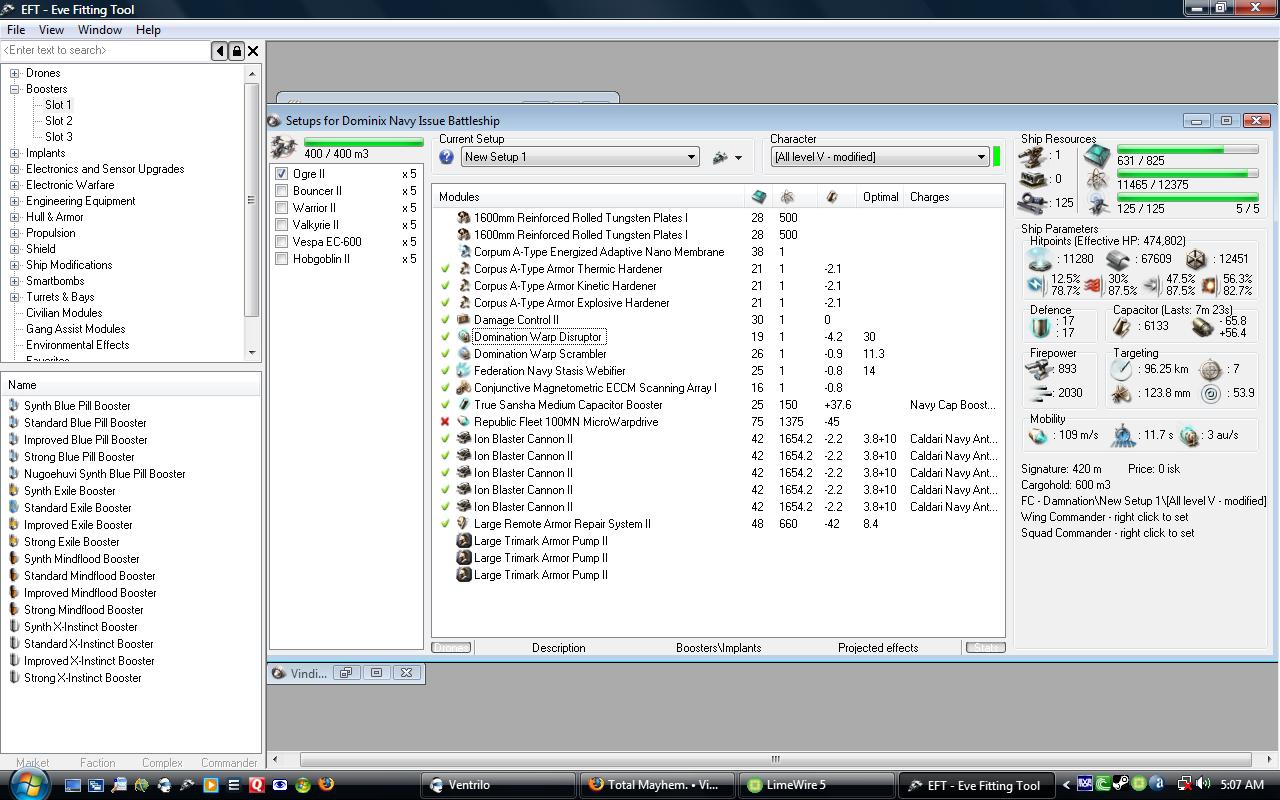1280x800 pixels.
Task: Expand the Implants tree node
Action: 15,153
